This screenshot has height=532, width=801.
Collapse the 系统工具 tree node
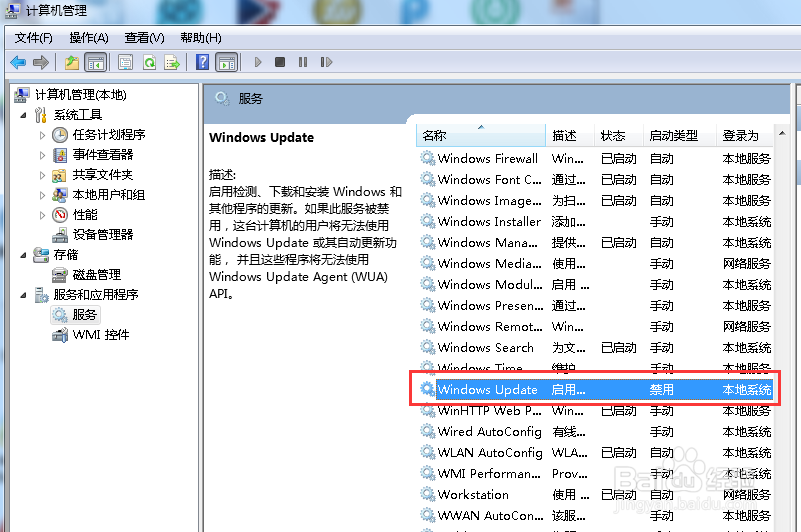(23, 115)
